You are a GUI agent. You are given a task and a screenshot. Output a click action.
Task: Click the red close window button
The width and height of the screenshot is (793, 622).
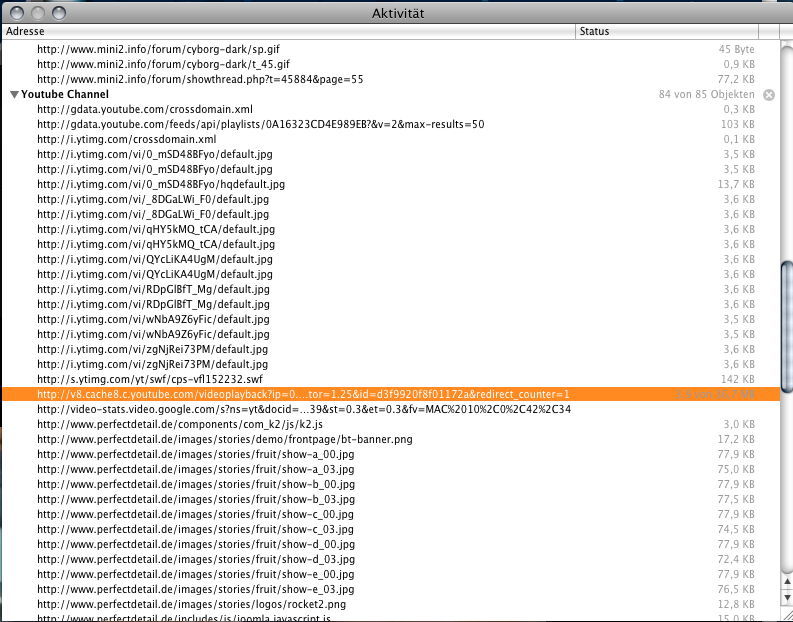[15, 12]
